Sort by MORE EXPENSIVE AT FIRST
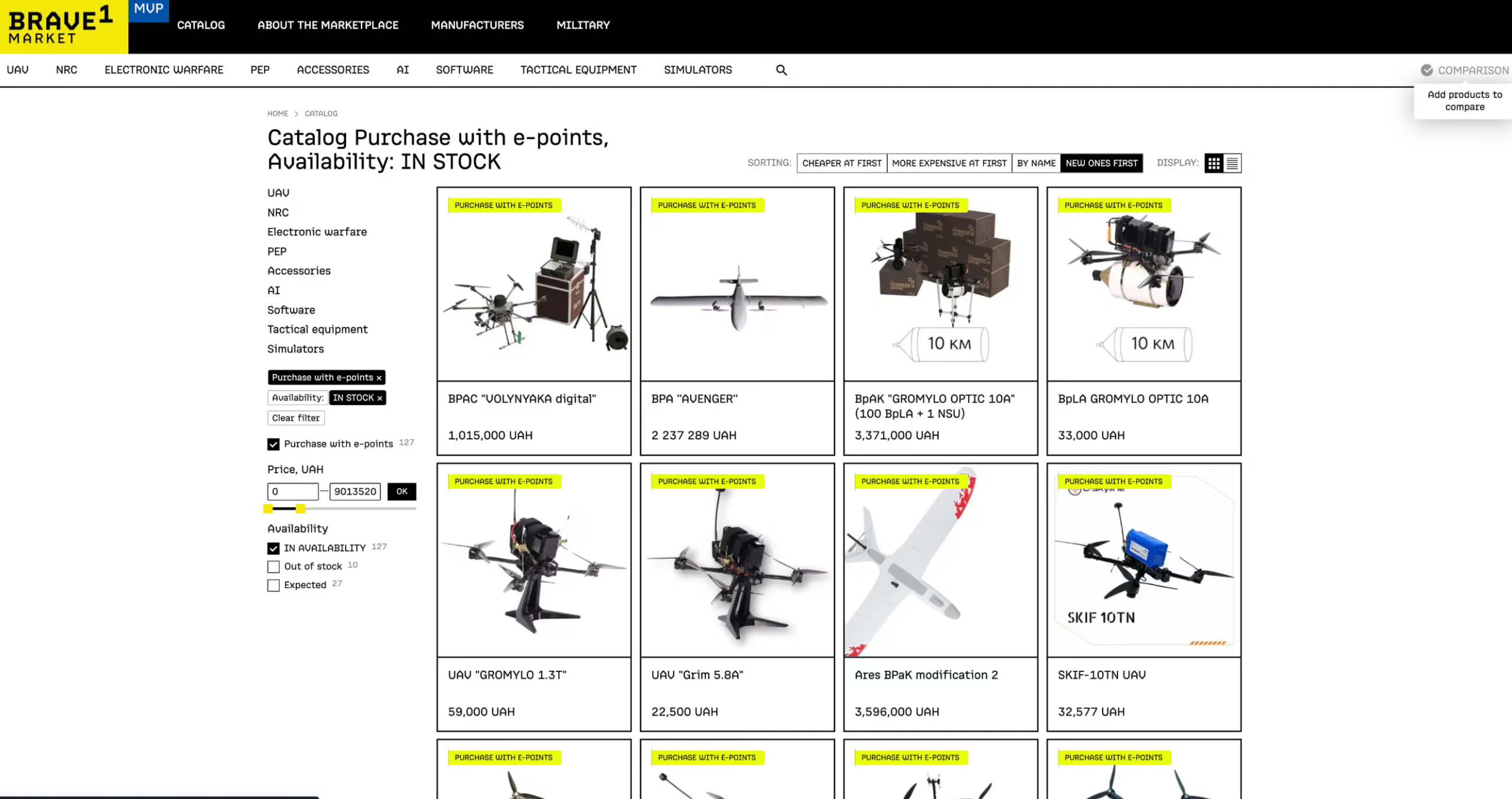This screenshot has height=799, width=1512. coord(949,164)
